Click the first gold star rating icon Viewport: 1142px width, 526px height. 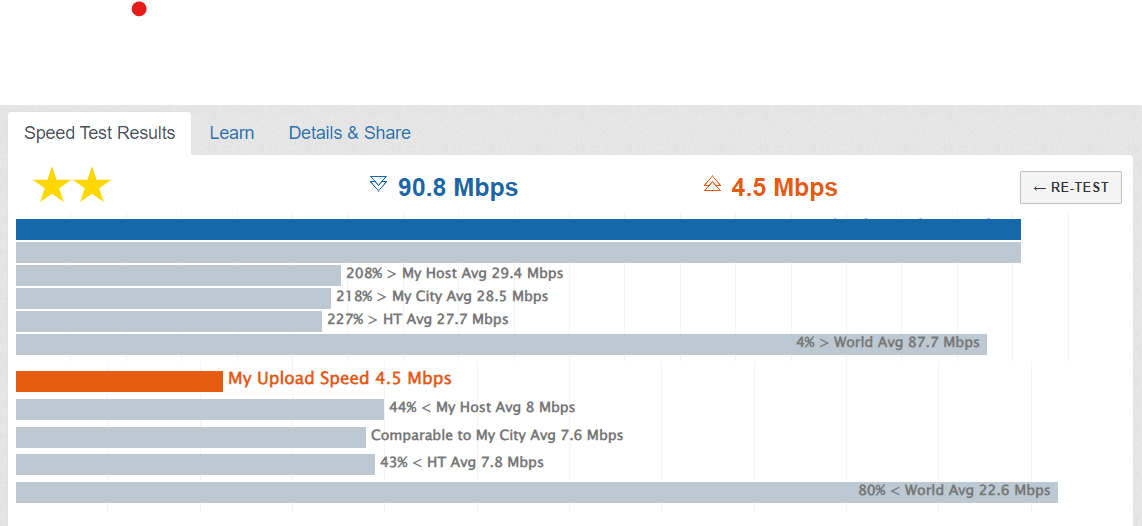(x=51, y=186)
